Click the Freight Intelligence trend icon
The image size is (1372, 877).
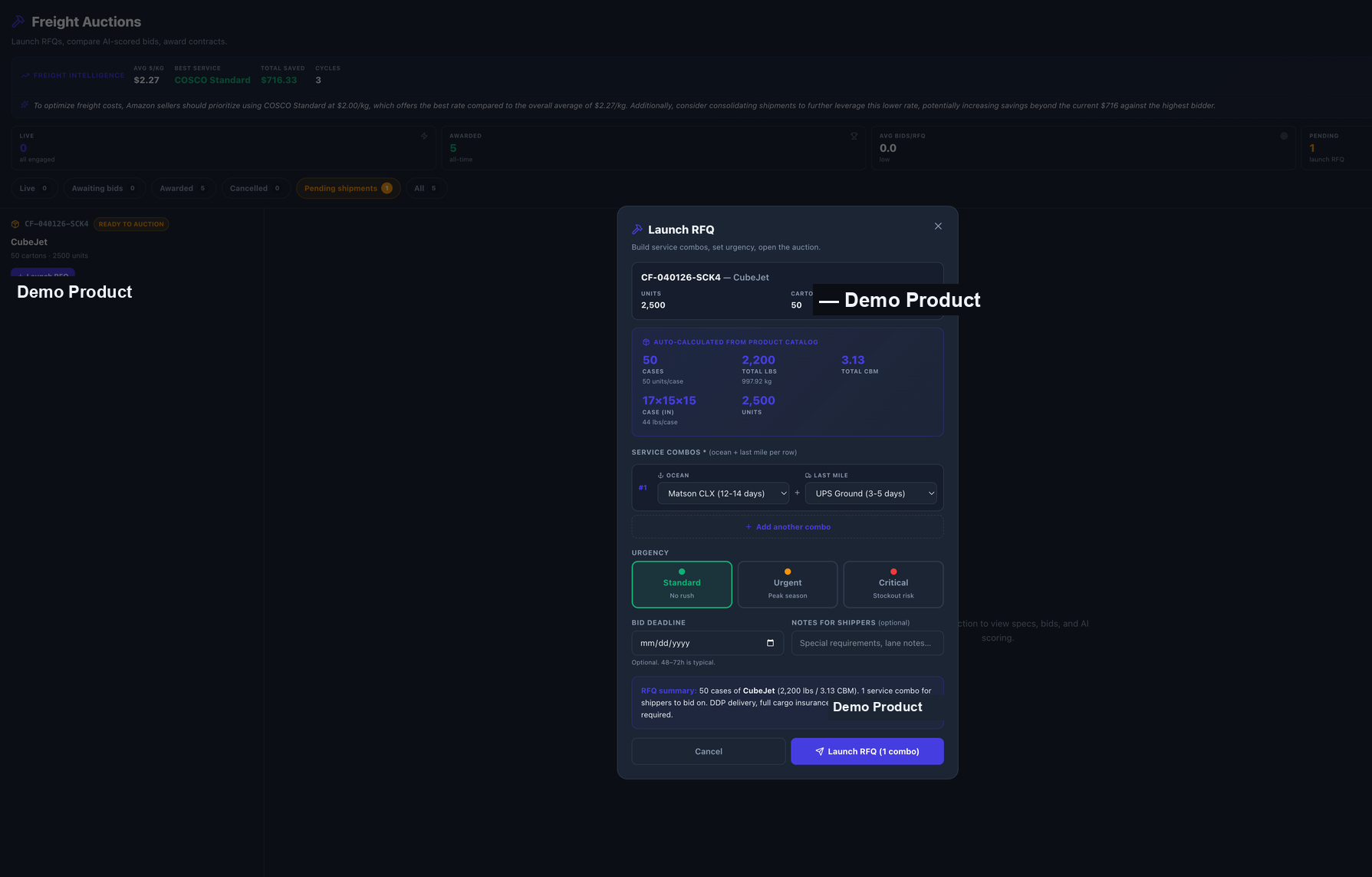click(x=25, y=75)
